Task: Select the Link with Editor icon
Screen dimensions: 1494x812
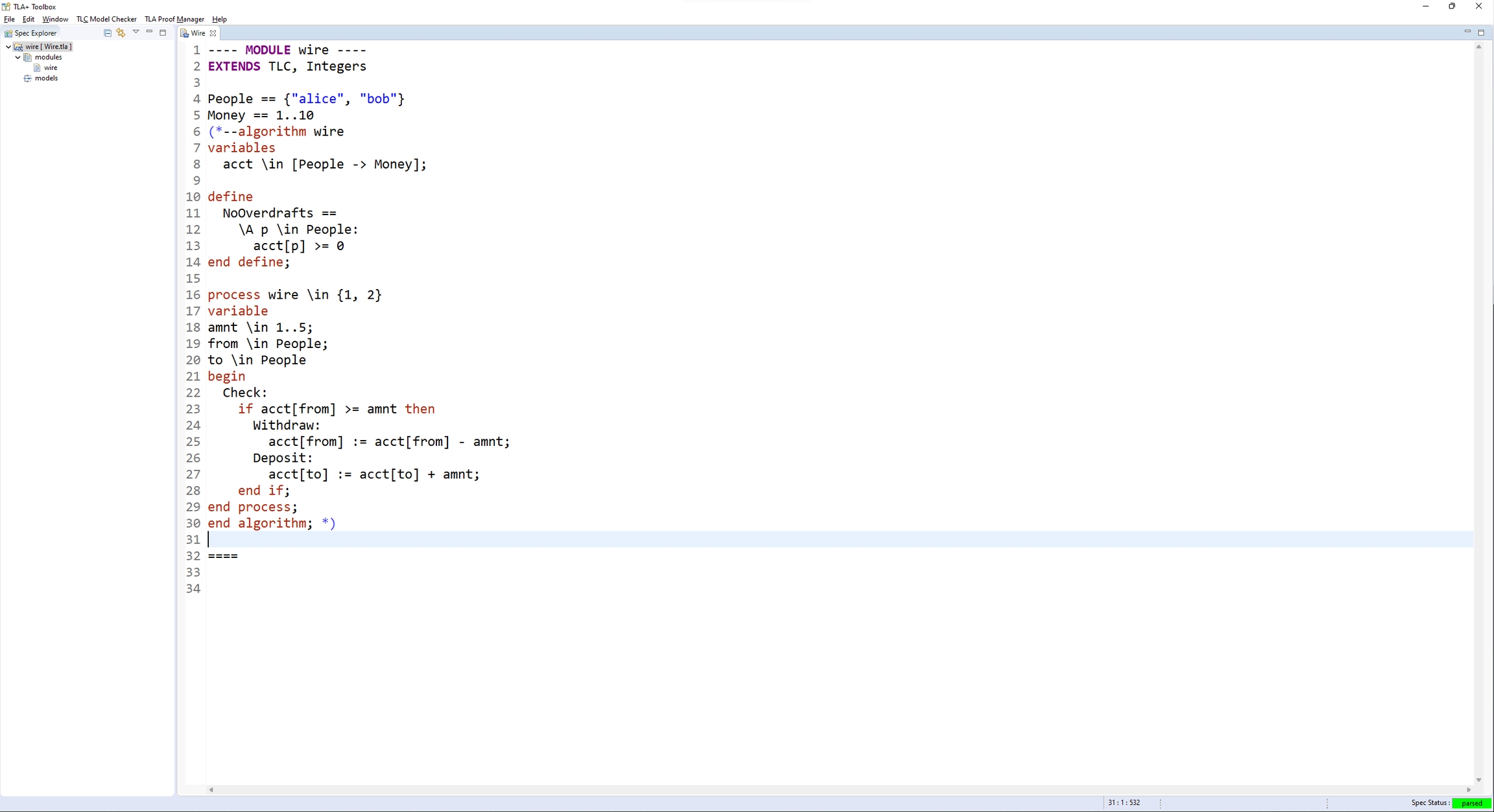Action: coord(121,33)
